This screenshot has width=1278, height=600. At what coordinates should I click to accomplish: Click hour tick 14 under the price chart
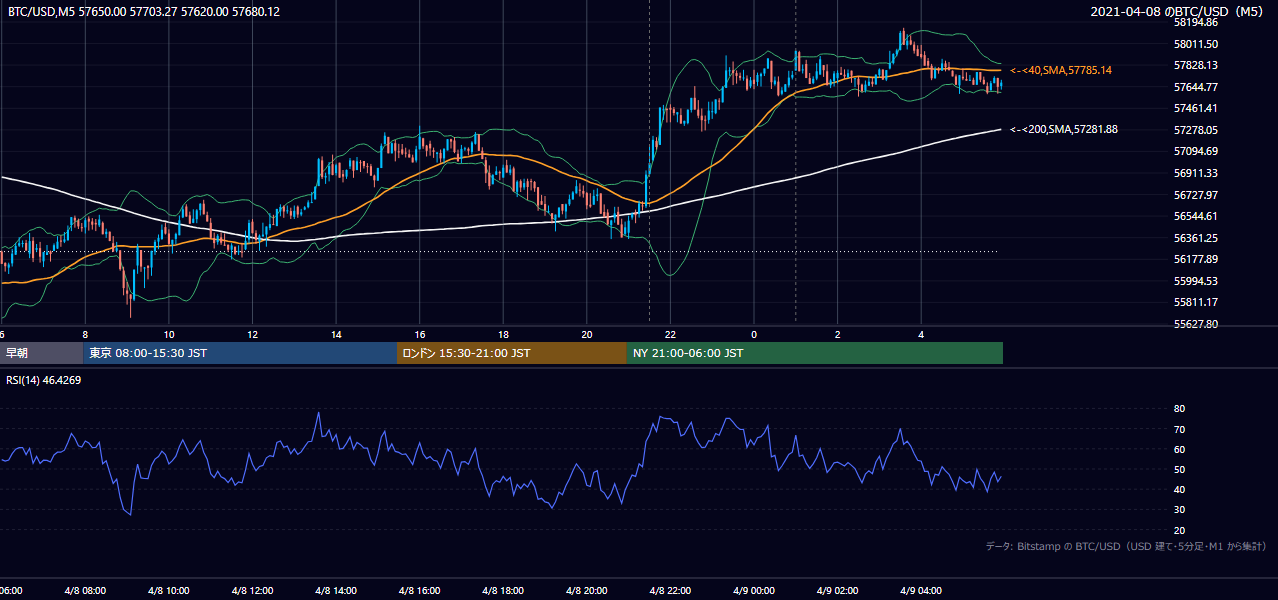(x=336, y=334)
